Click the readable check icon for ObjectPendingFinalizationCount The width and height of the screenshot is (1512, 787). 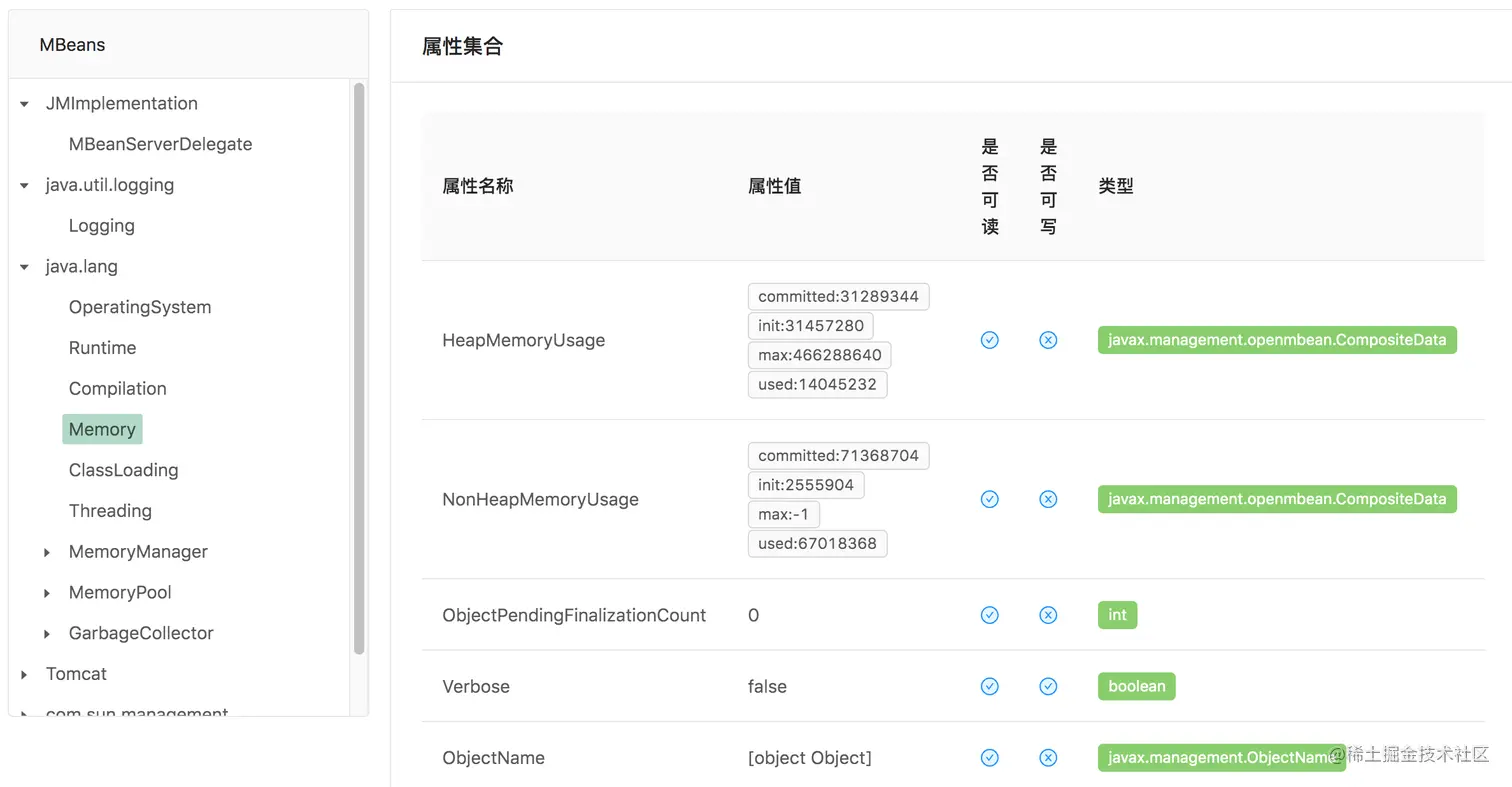click(990, 615)
